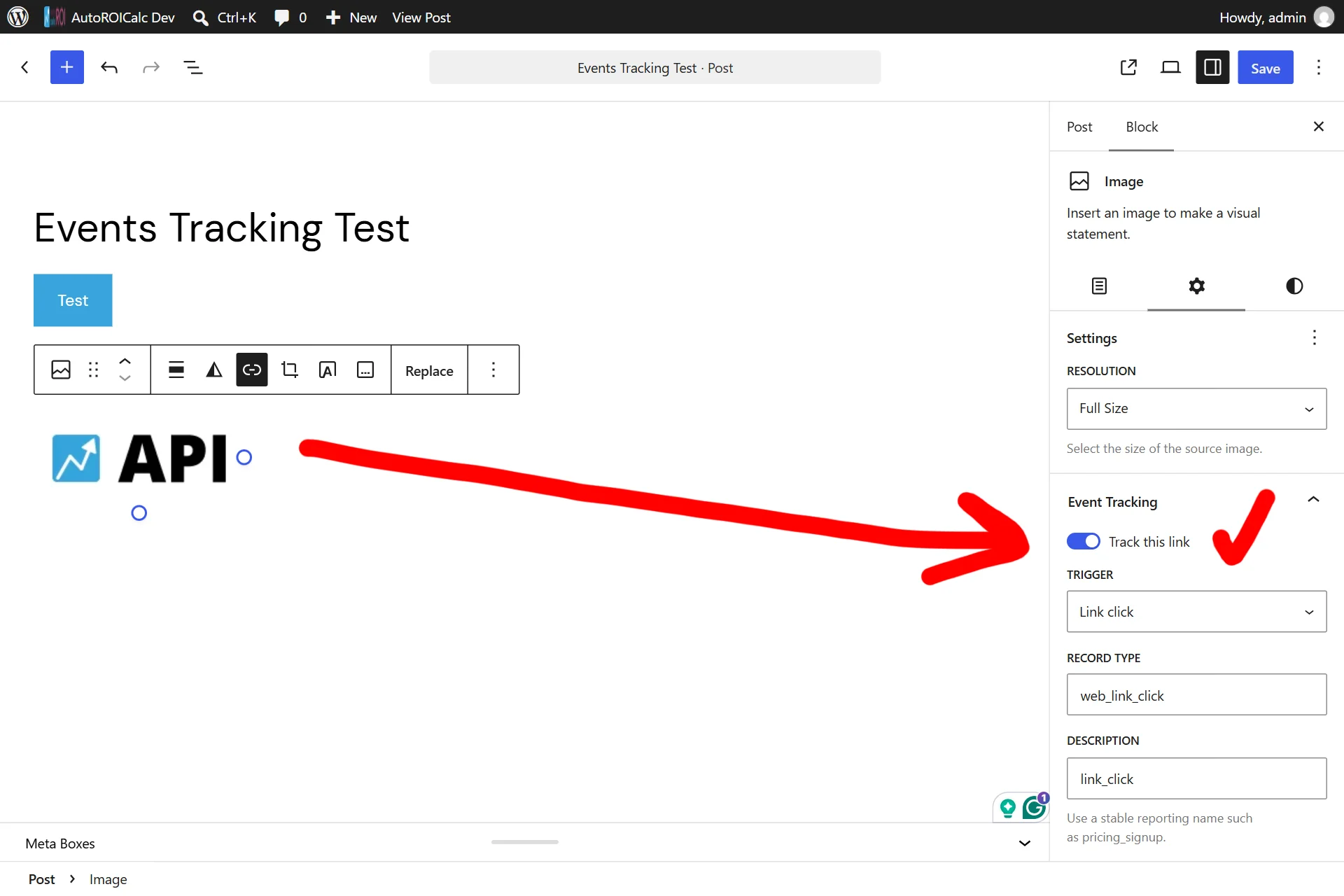Open the List View block tab
This screenshot has width=1344, height=896.
[1099, 286]
